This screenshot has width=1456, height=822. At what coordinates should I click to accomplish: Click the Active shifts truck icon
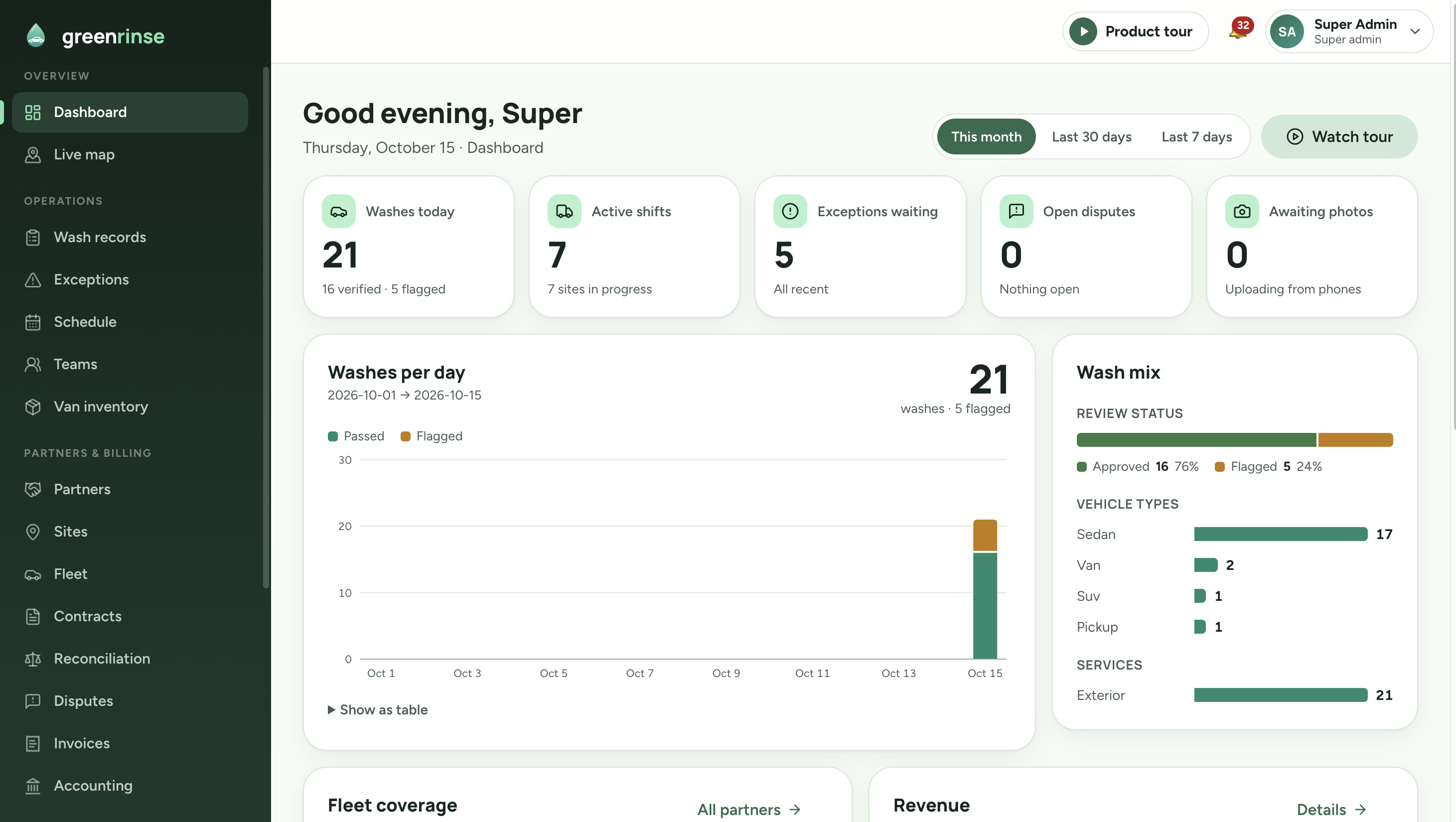(x=564, y=211)
